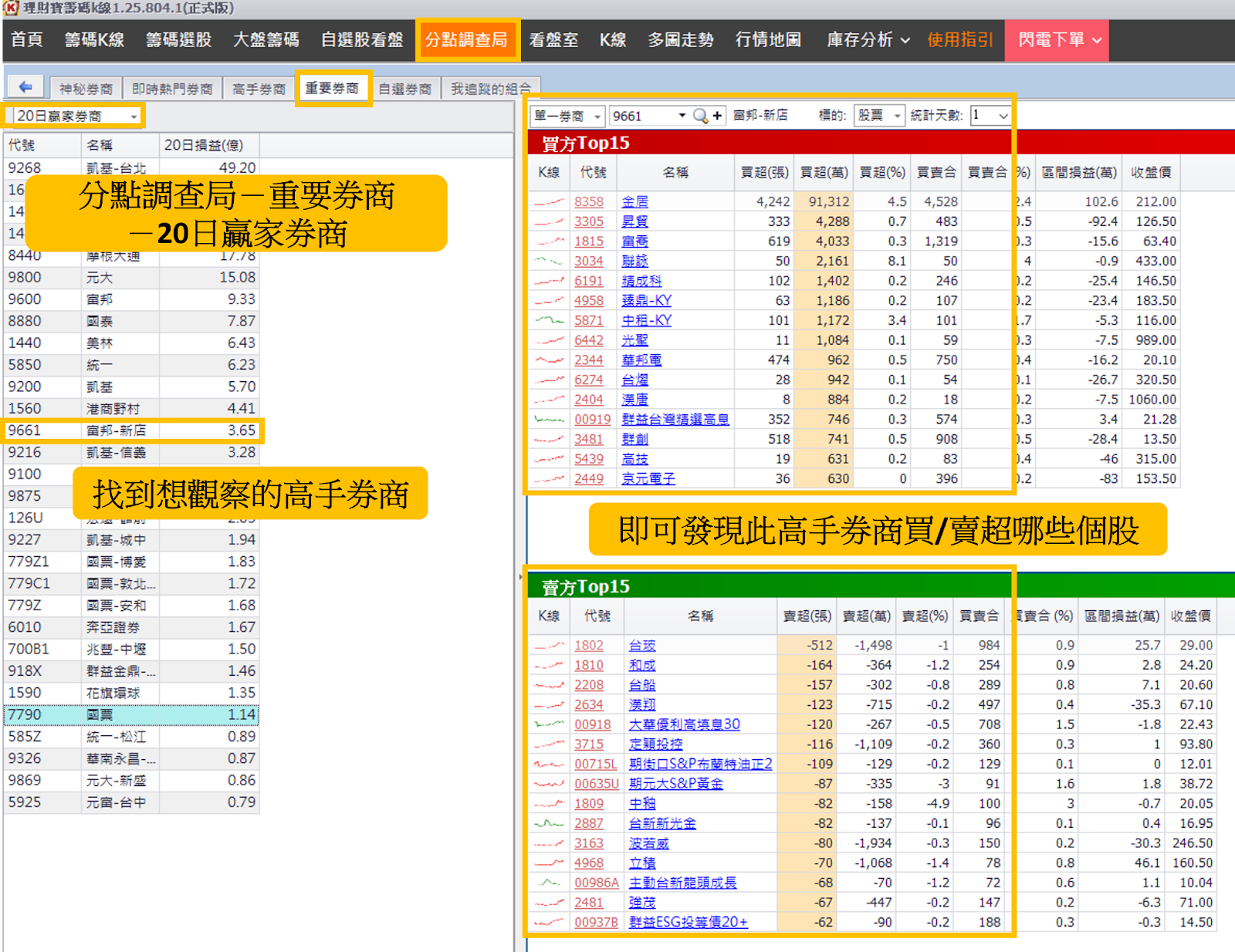Click the back arrow navigation icon
The image size is (1235, 952).
coord(24,86)
